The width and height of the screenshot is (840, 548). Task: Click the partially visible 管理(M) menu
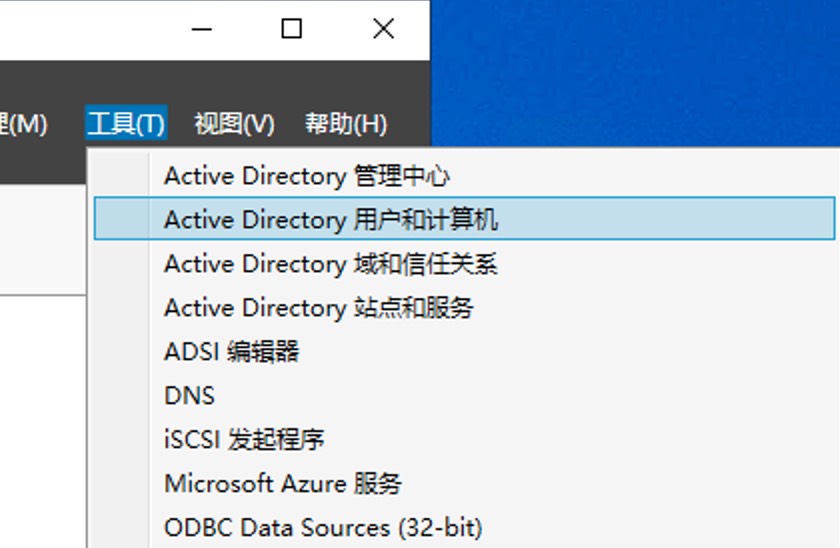(x=23, y=124)
